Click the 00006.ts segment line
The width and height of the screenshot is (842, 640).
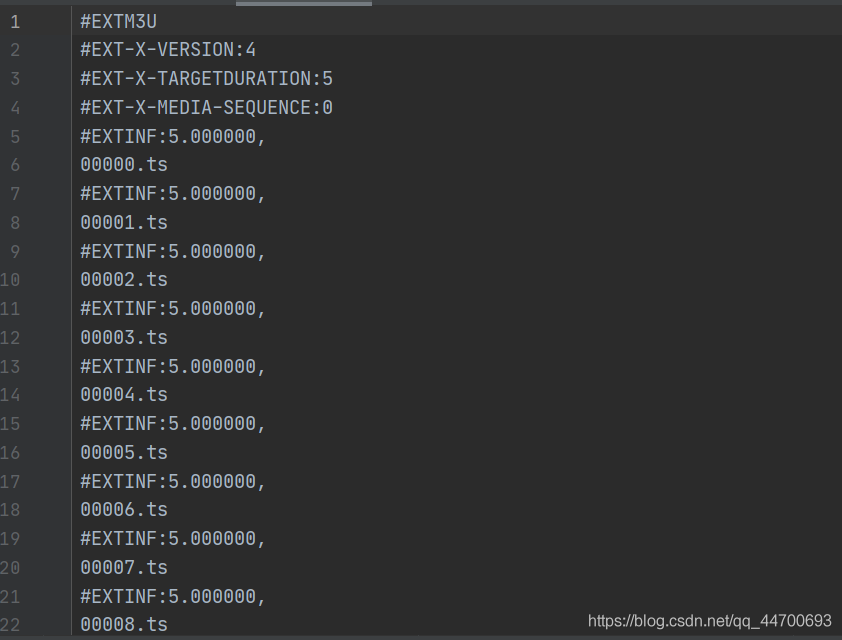coord(124,510)
